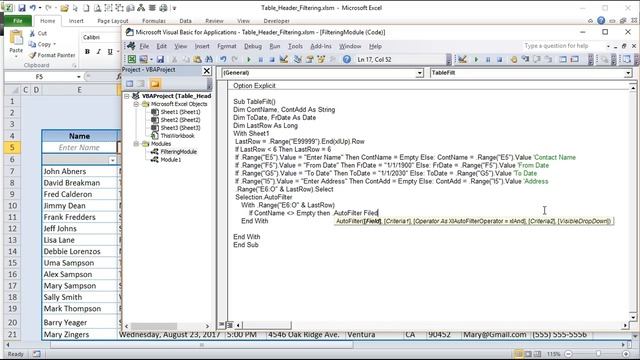Click the Paste button in Excel ribbon
The width and height of the screenshot is (640, 360).
(x=16, y=43)
